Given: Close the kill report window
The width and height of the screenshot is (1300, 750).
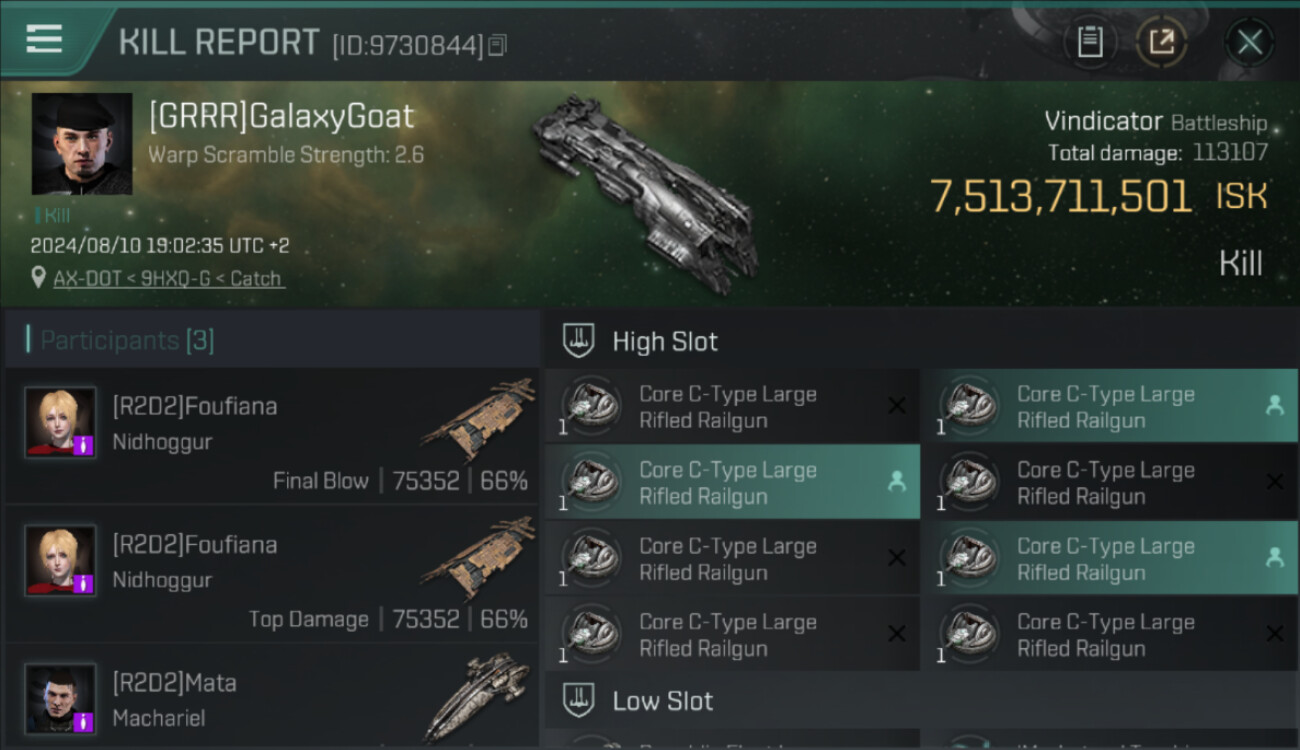Looking at the screenshot, I should click(1249, 42).
